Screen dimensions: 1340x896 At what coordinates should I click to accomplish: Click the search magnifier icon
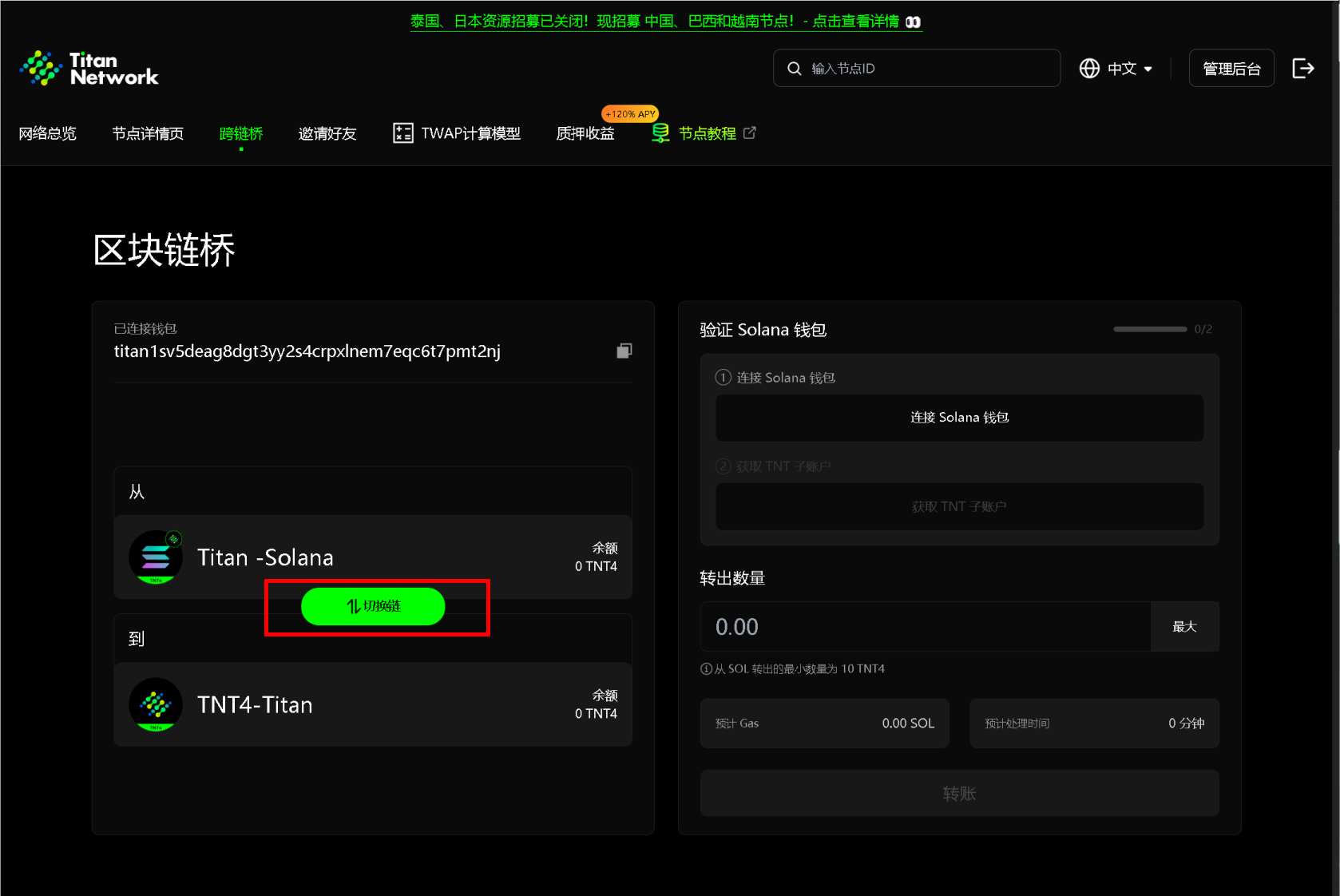tap(794, 69)
